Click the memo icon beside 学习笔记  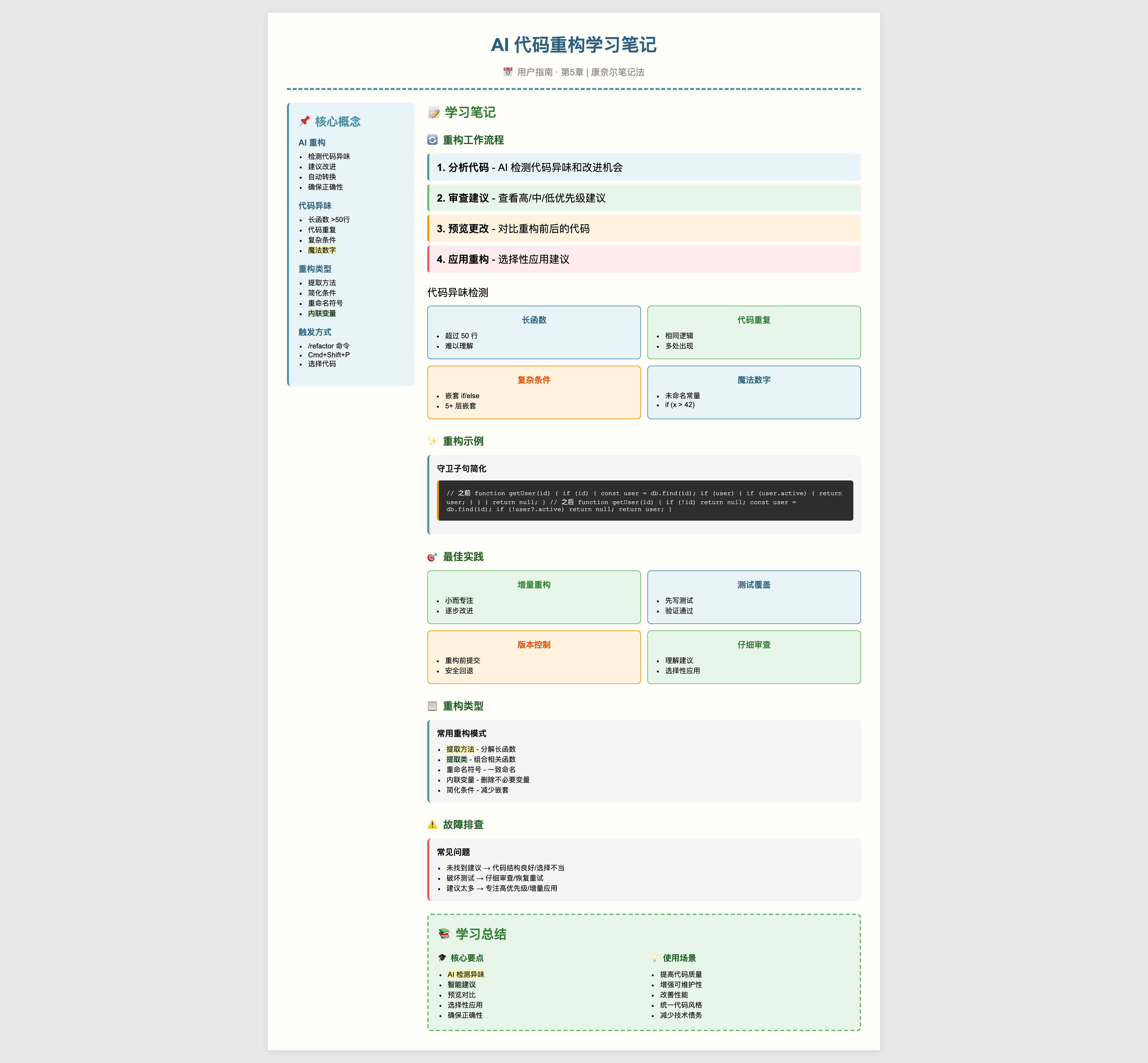[x=434, y=112]
